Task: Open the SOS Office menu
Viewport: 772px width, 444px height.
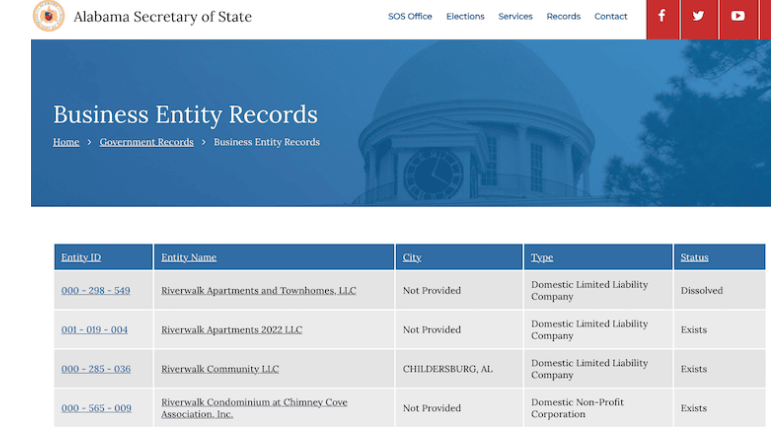Action: [x=410, y=17]
